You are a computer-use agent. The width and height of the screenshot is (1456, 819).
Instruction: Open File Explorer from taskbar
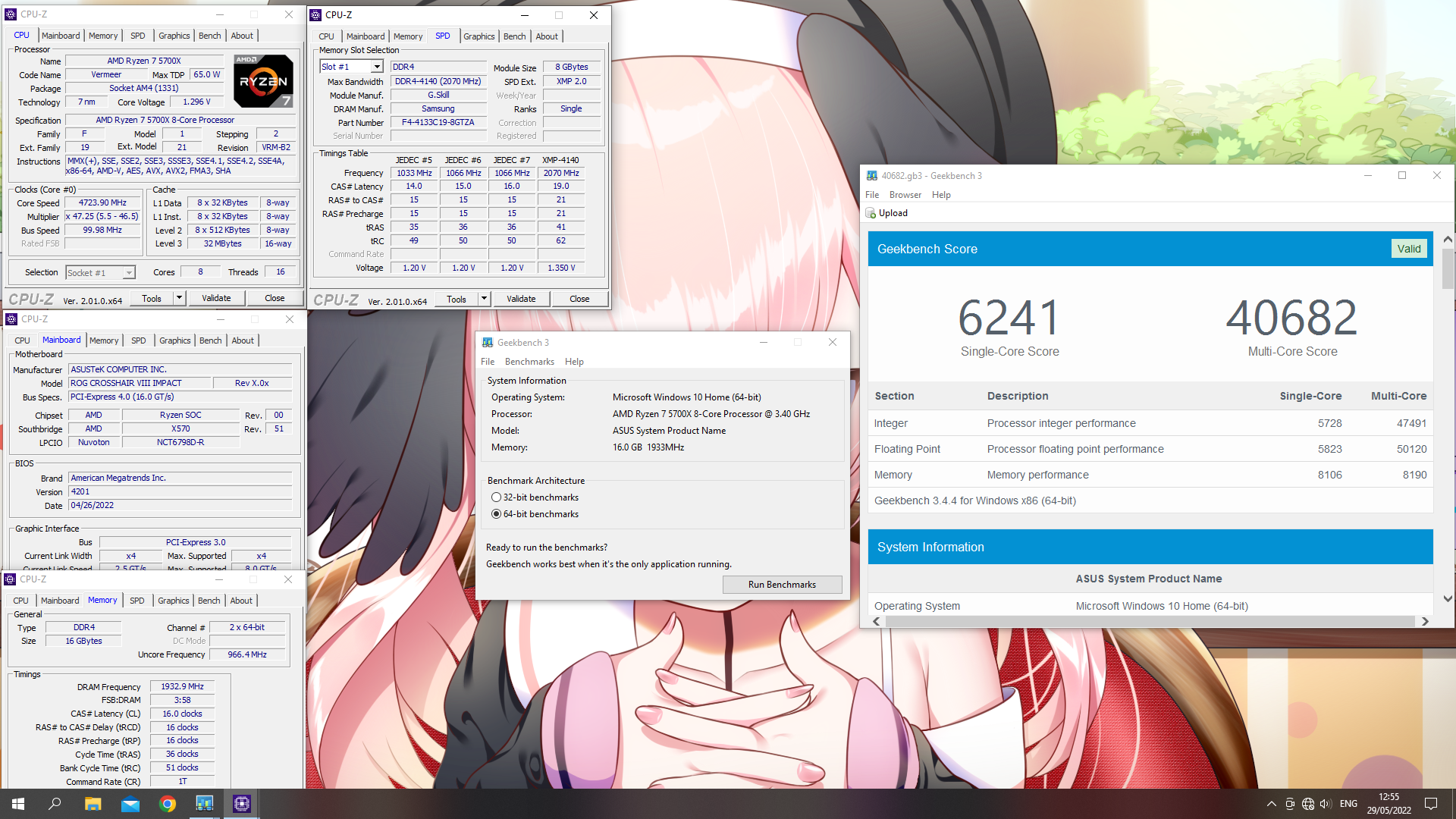coord(93,804)
